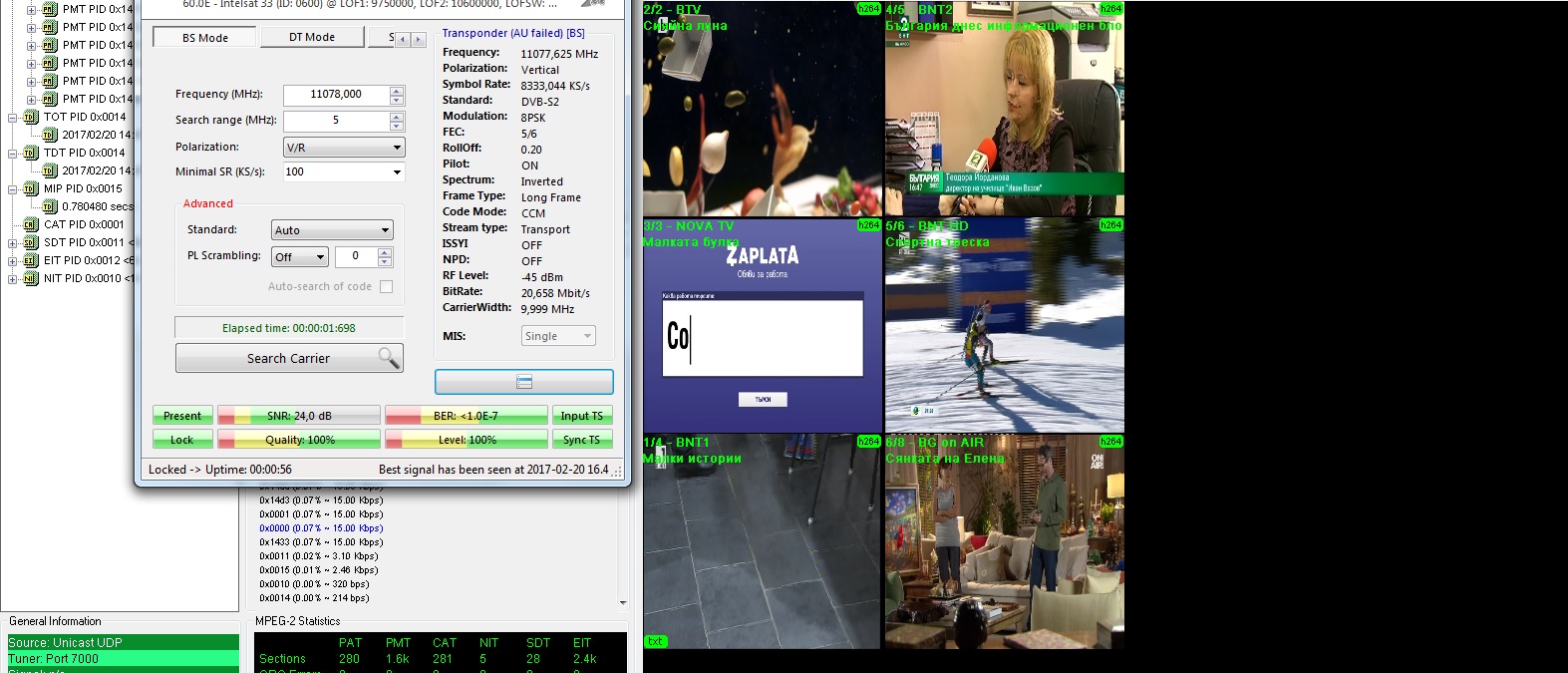1568x673 pixels.
Task: Switch to the BS Mode tab
Action: (x=205, y=38)
